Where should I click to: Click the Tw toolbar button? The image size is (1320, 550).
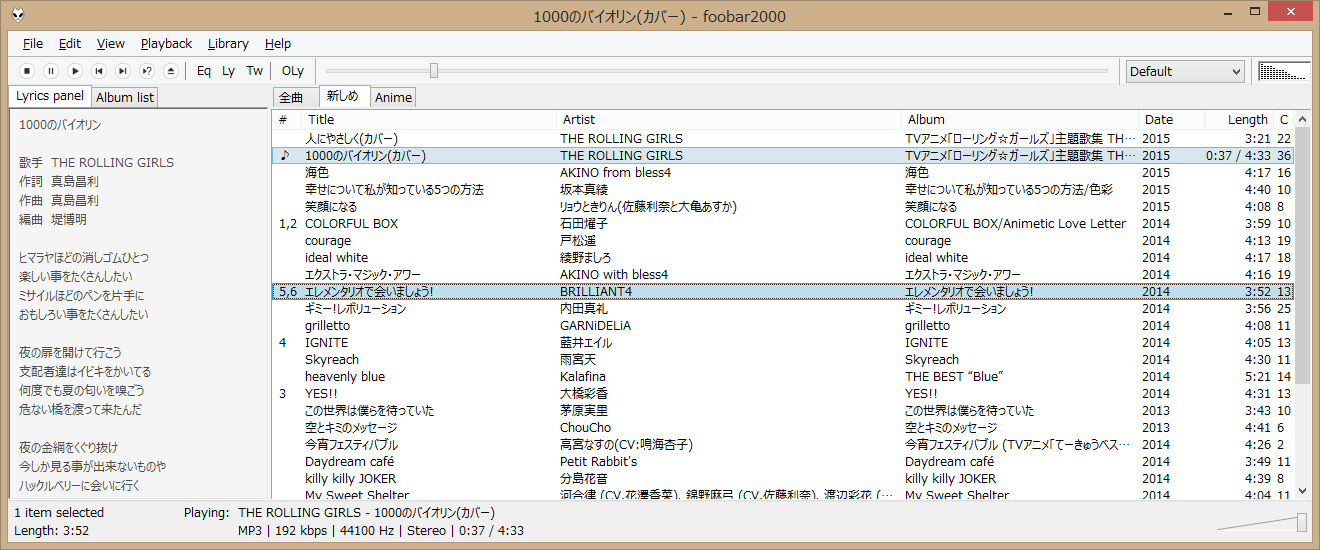255,71
